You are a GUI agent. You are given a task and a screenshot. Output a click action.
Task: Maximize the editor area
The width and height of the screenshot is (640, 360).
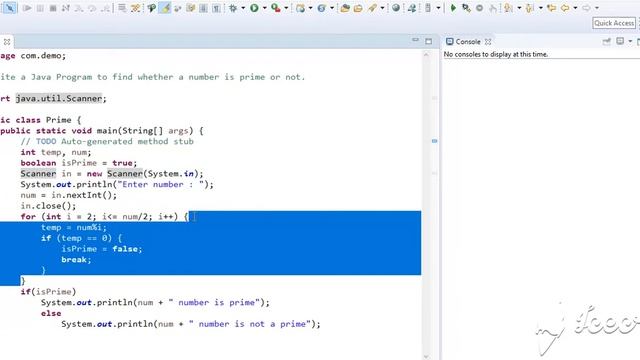pos(428,41)
